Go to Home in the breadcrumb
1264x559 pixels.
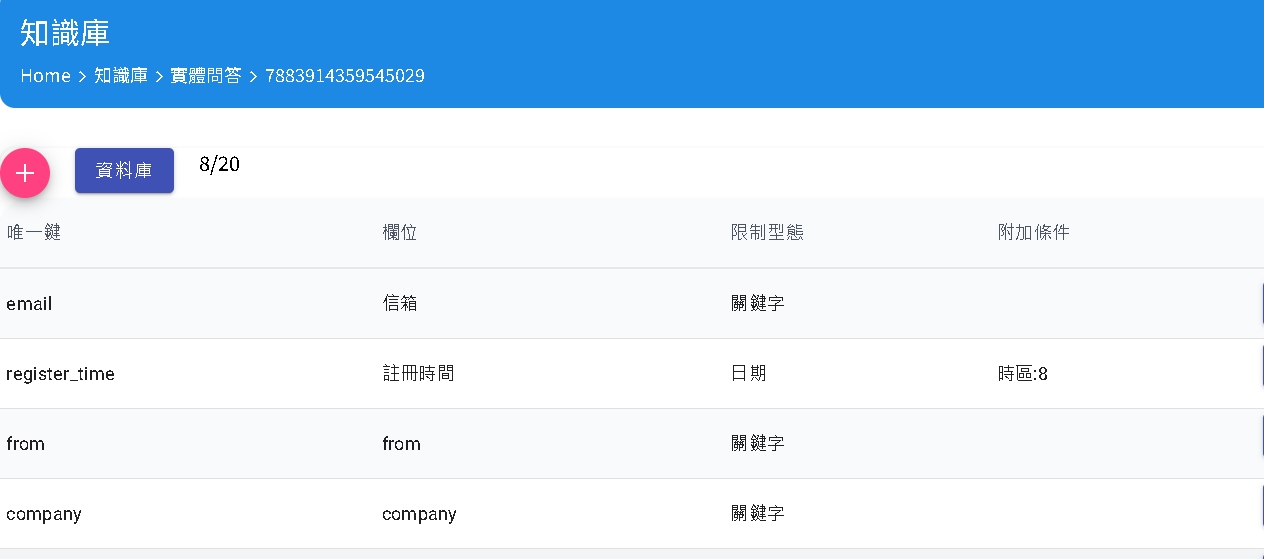45,76
